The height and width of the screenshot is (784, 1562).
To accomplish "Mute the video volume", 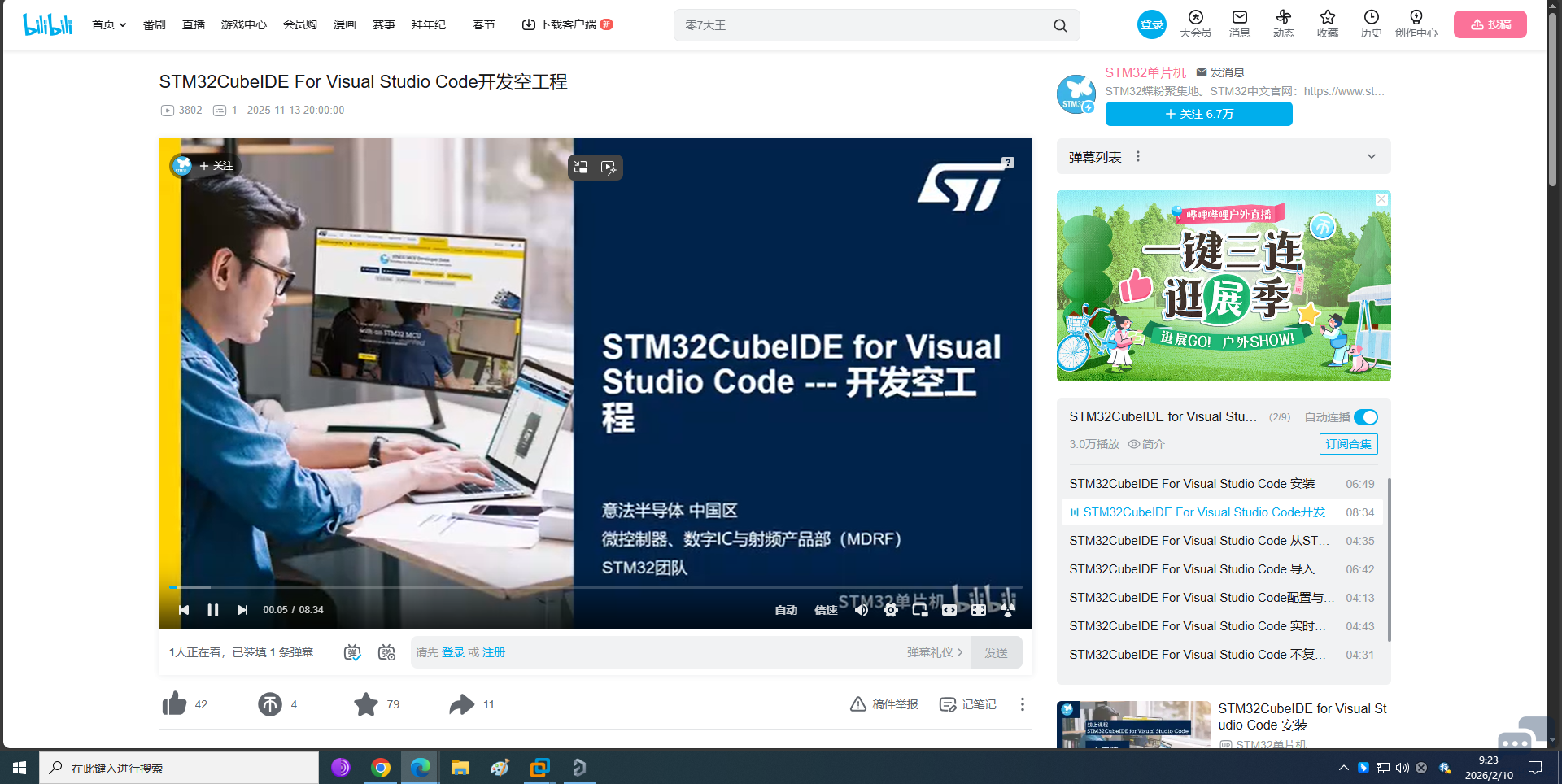I will (x=862, y=610).
